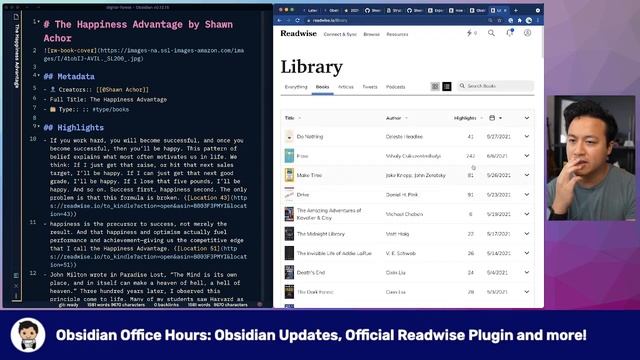Open The Invisible Life of Addie LaRue
640x360 pixels.
pyautogui.click(x=334, y=253)
